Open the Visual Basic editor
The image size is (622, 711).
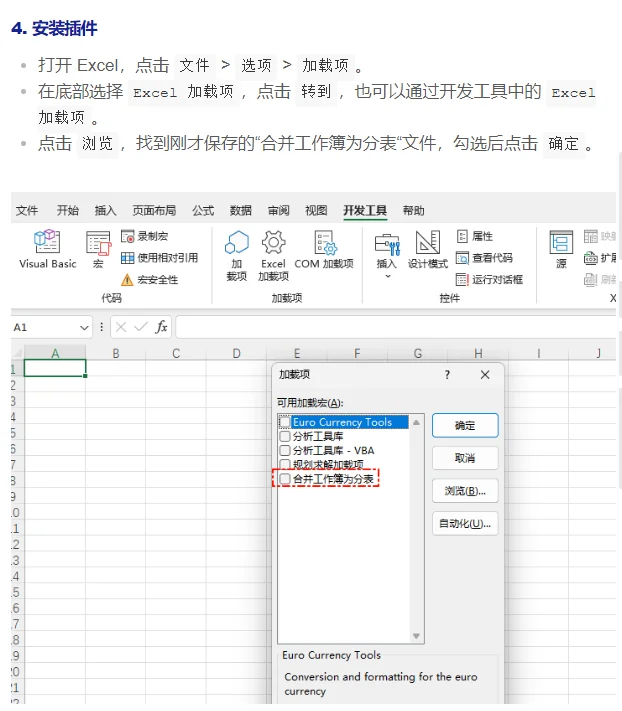click(47, 249)
